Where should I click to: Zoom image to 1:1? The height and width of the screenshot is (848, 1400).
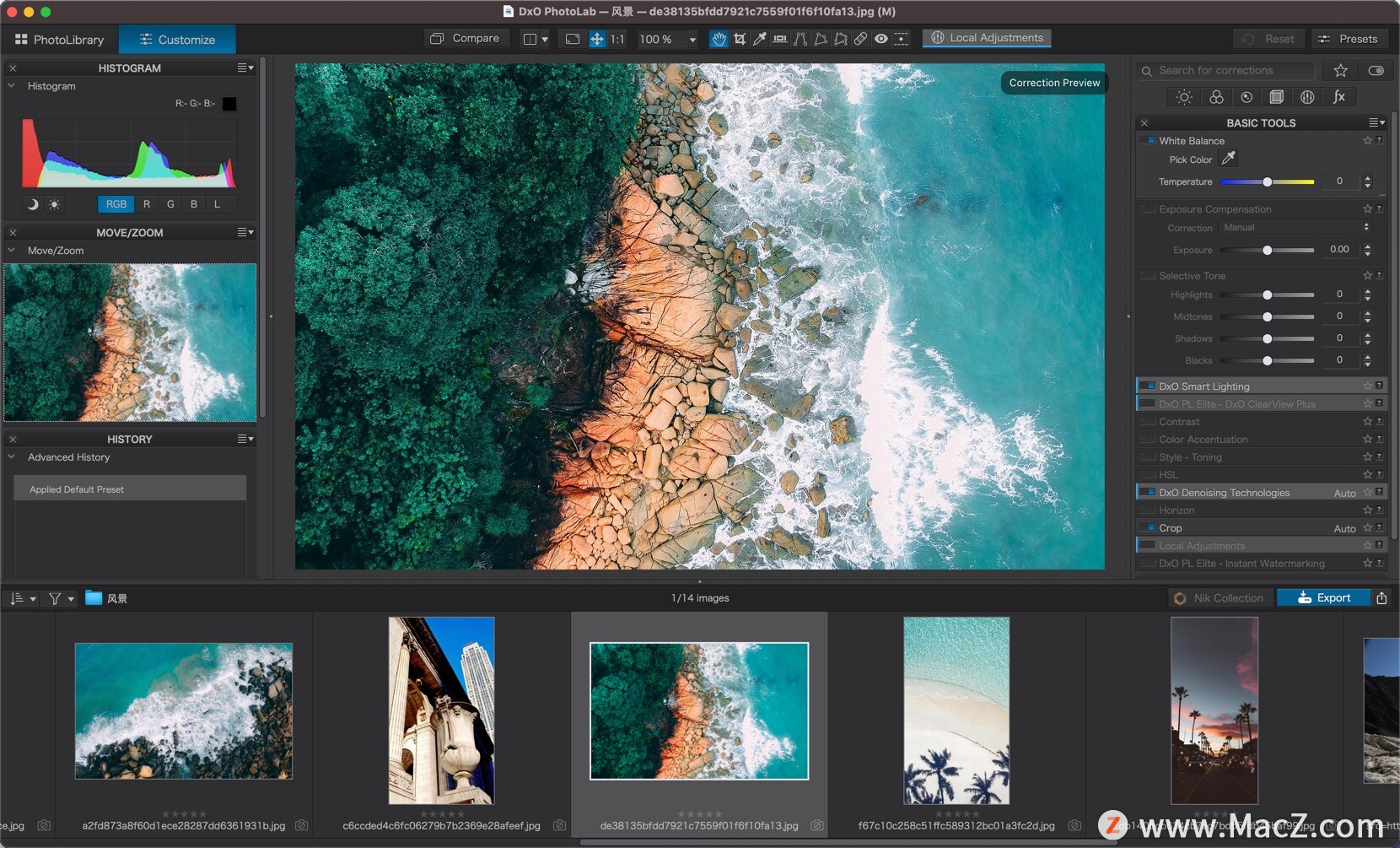click(x=617, y=39)
